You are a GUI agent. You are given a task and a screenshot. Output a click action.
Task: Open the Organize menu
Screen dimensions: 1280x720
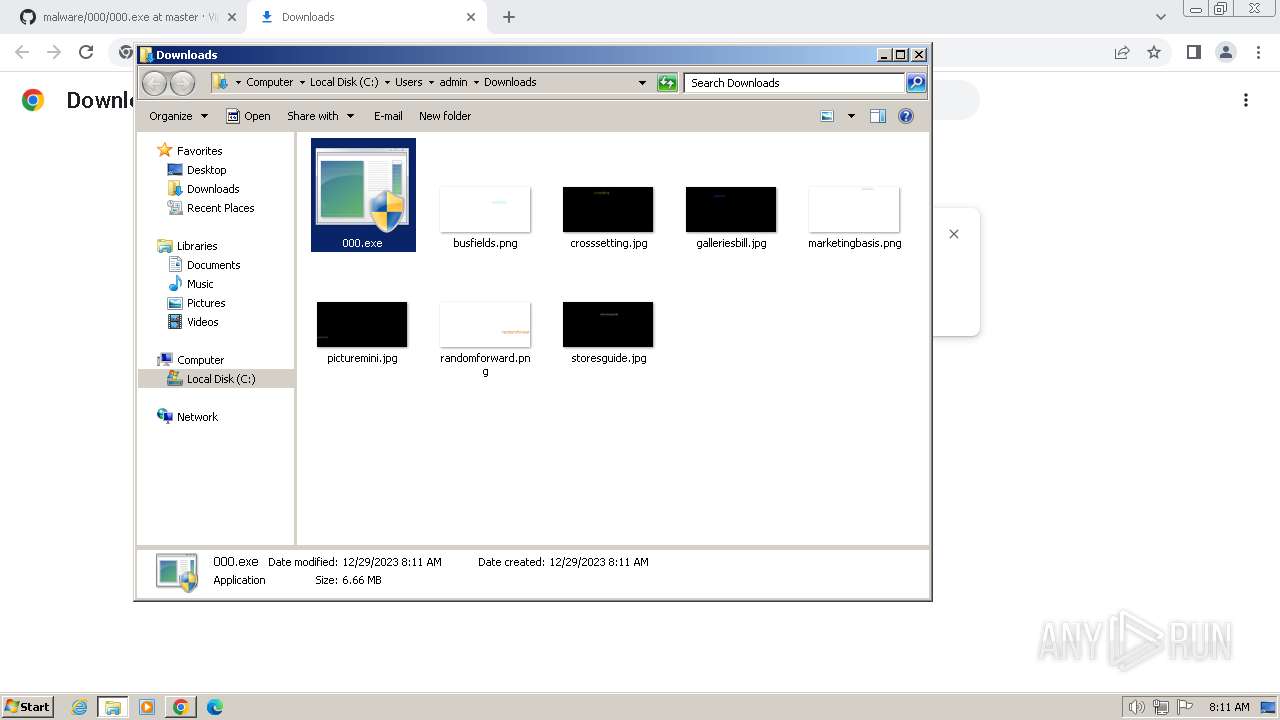pyautogui.click(x=178, y=116)
